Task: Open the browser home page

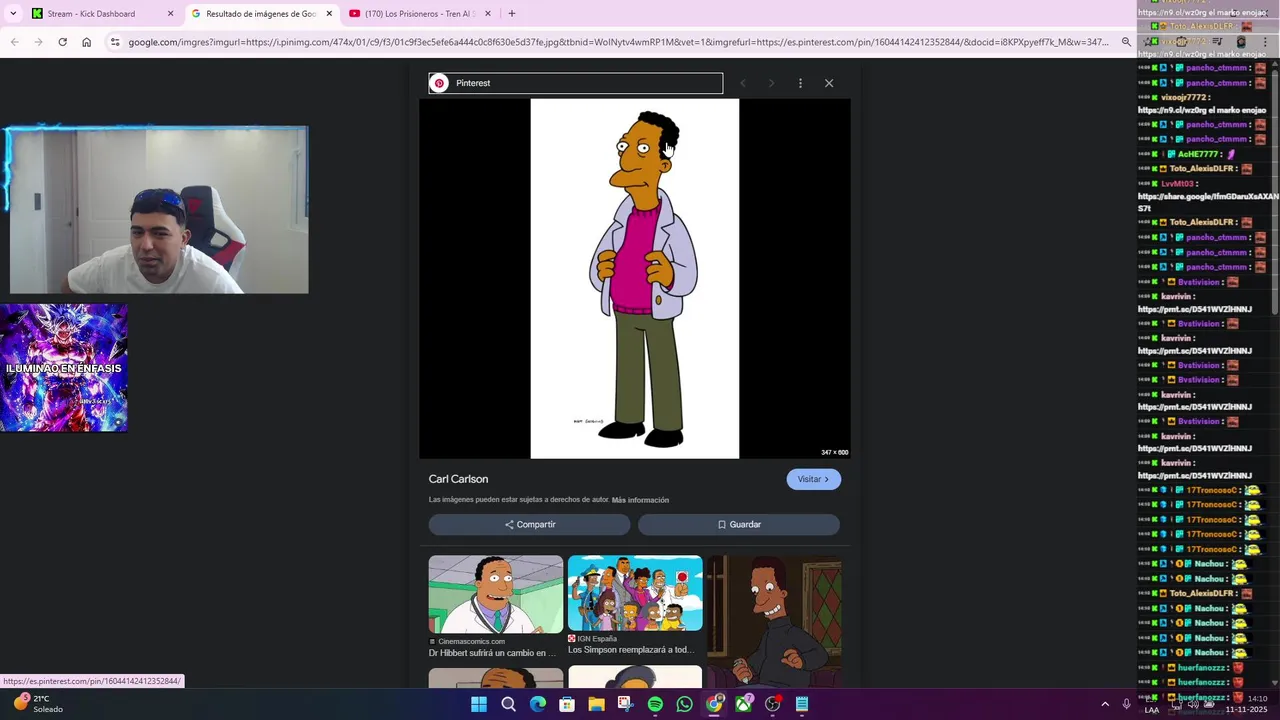Action: pos(86,42)
